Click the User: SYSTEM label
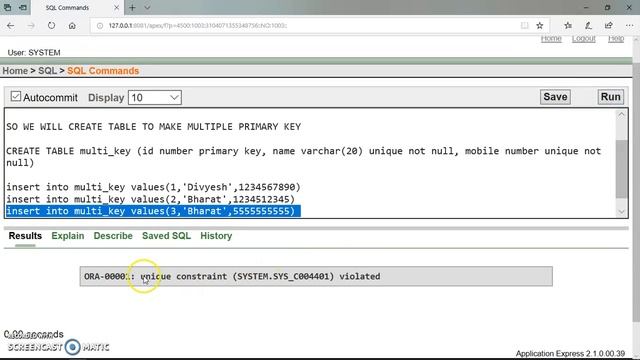This screenshot has height=360, width=640. tap(34, 53)
